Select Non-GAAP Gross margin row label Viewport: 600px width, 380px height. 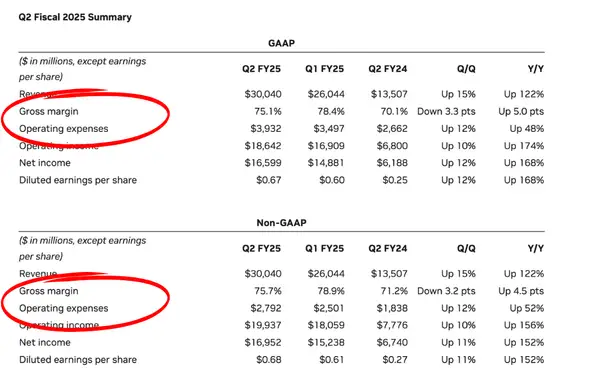49,291
